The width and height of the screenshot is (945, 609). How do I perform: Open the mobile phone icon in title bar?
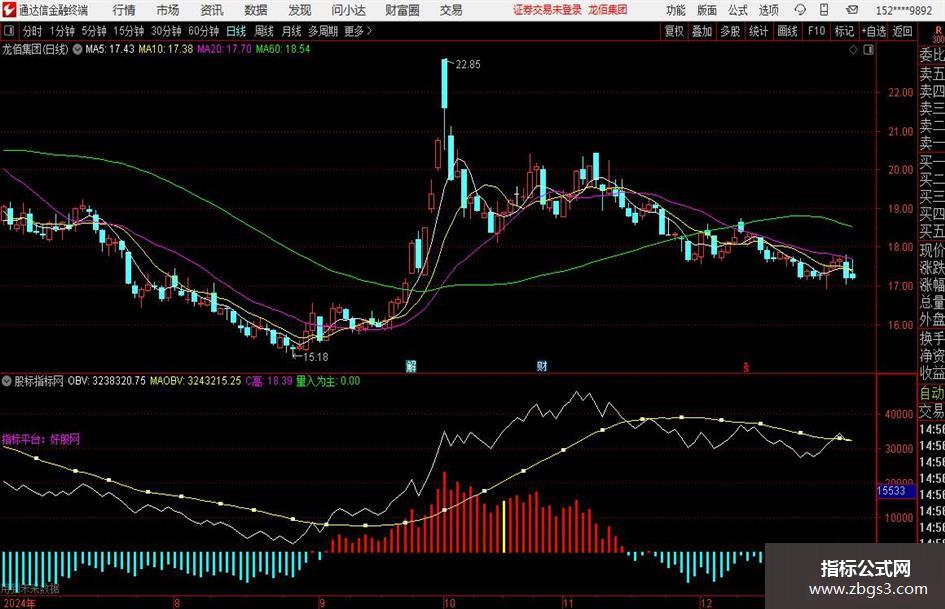824,10
